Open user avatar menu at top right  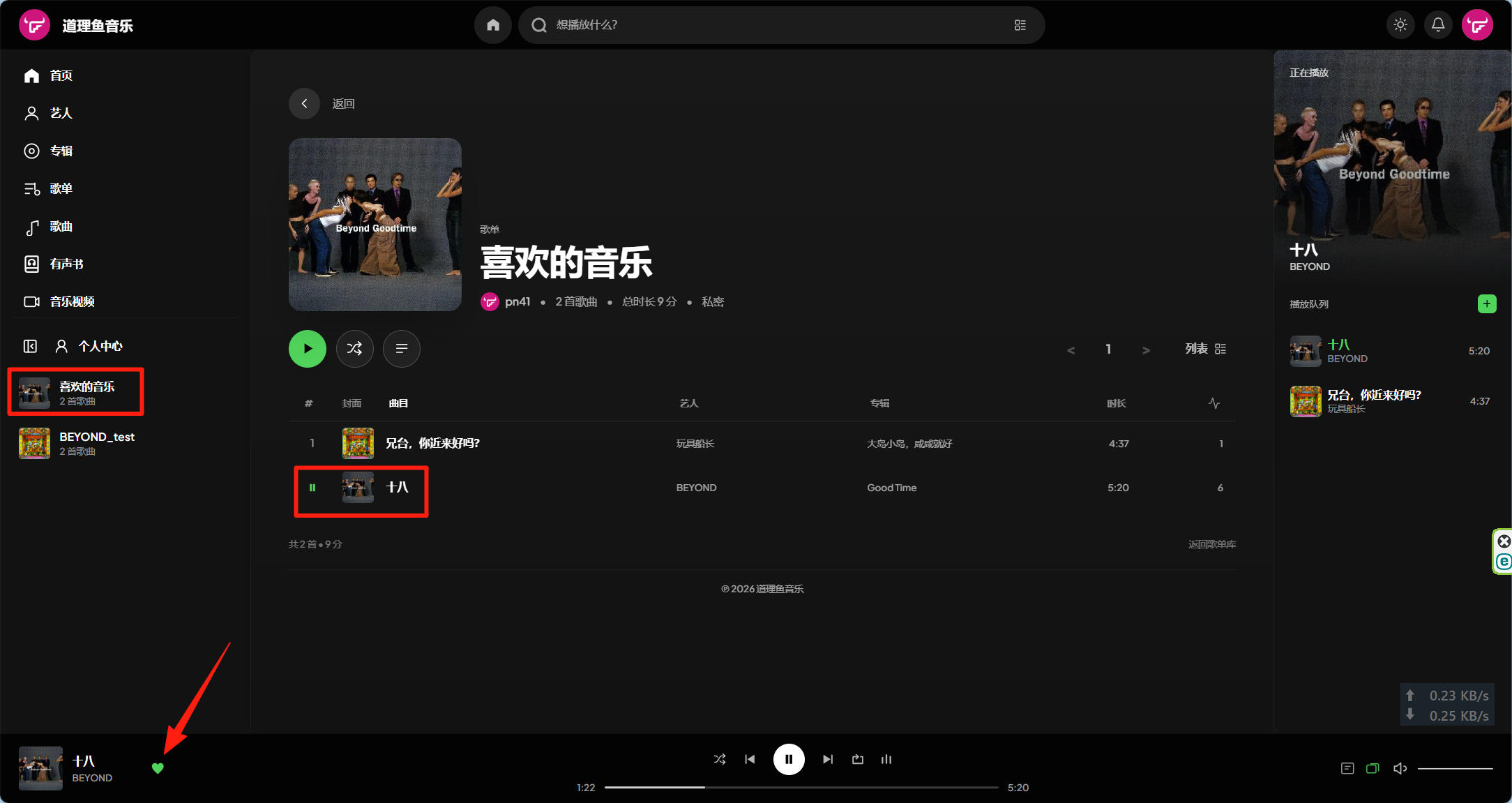pyautogui.click(x=1477, y=25)
